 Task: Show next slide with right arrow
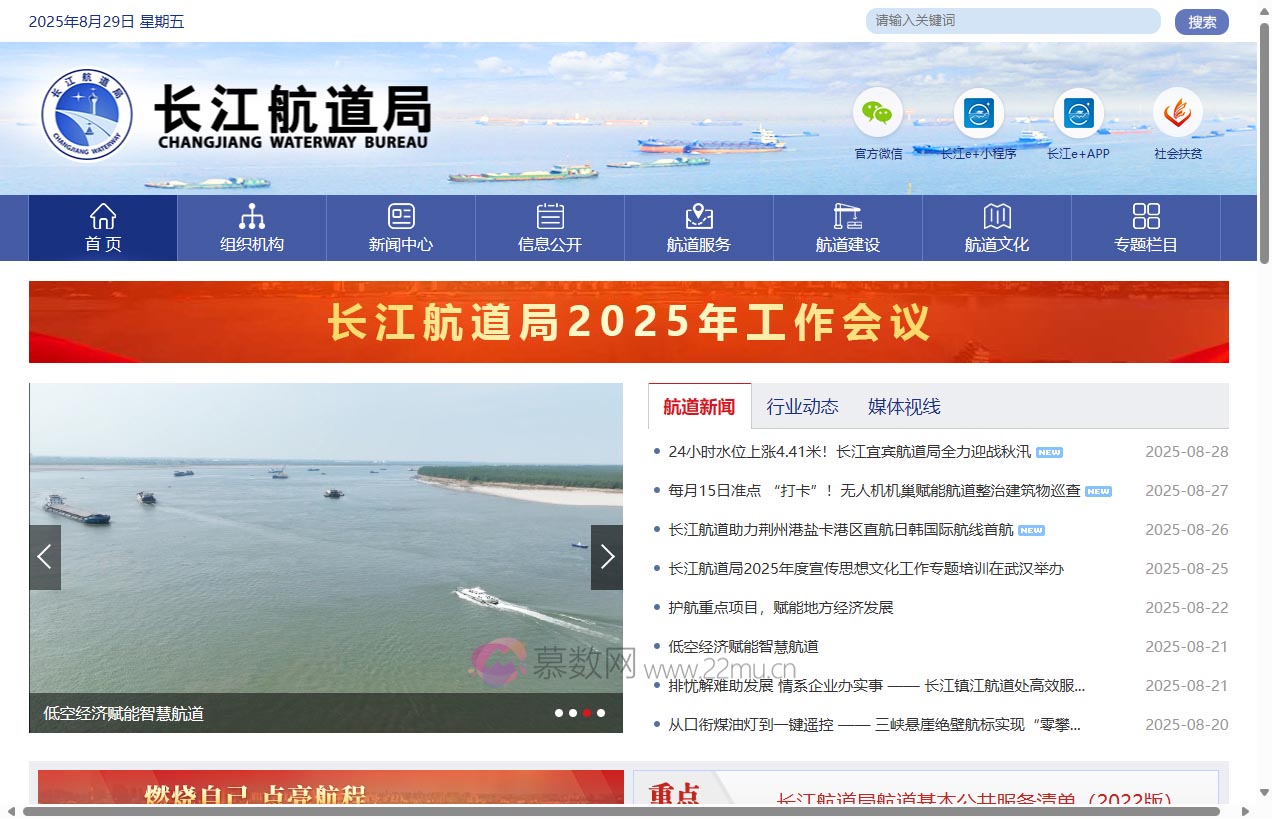[607, 557]
